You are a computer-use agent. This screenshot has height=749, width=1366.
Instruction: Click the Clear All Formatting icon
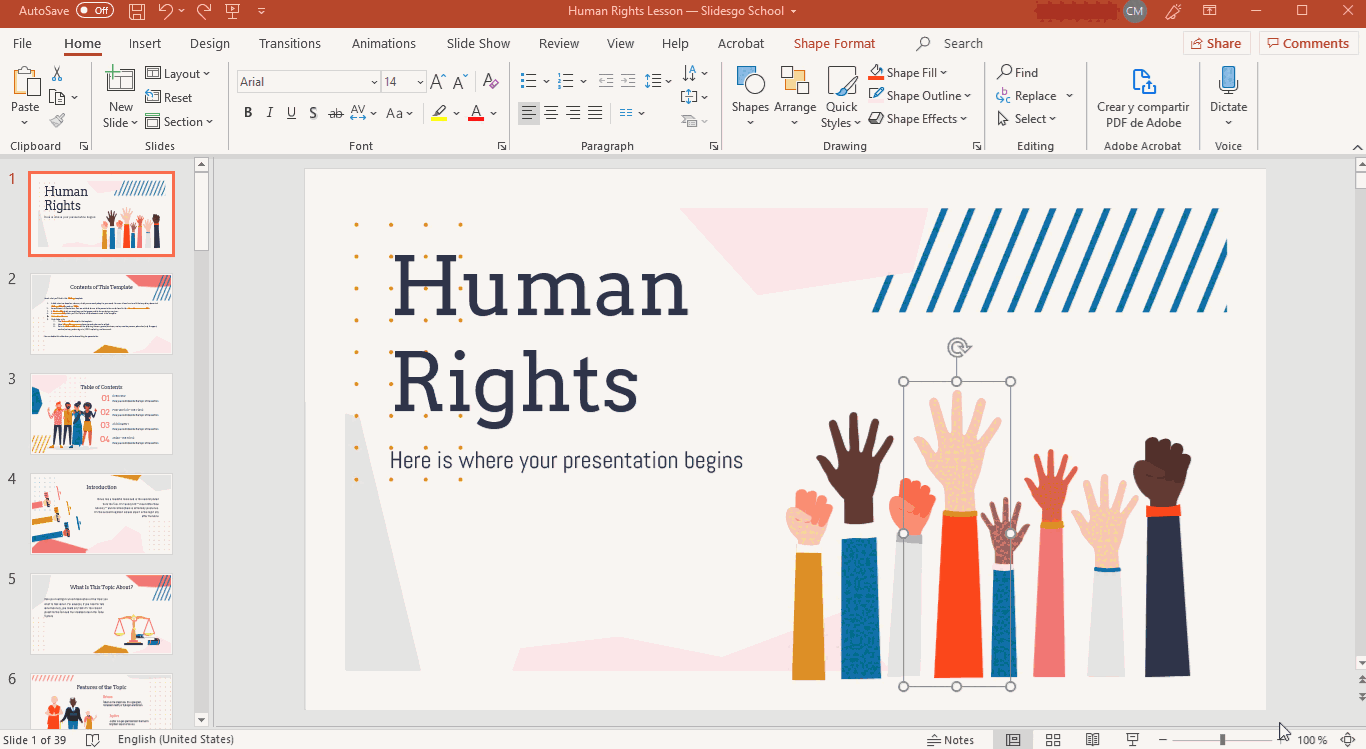(490, 82)
